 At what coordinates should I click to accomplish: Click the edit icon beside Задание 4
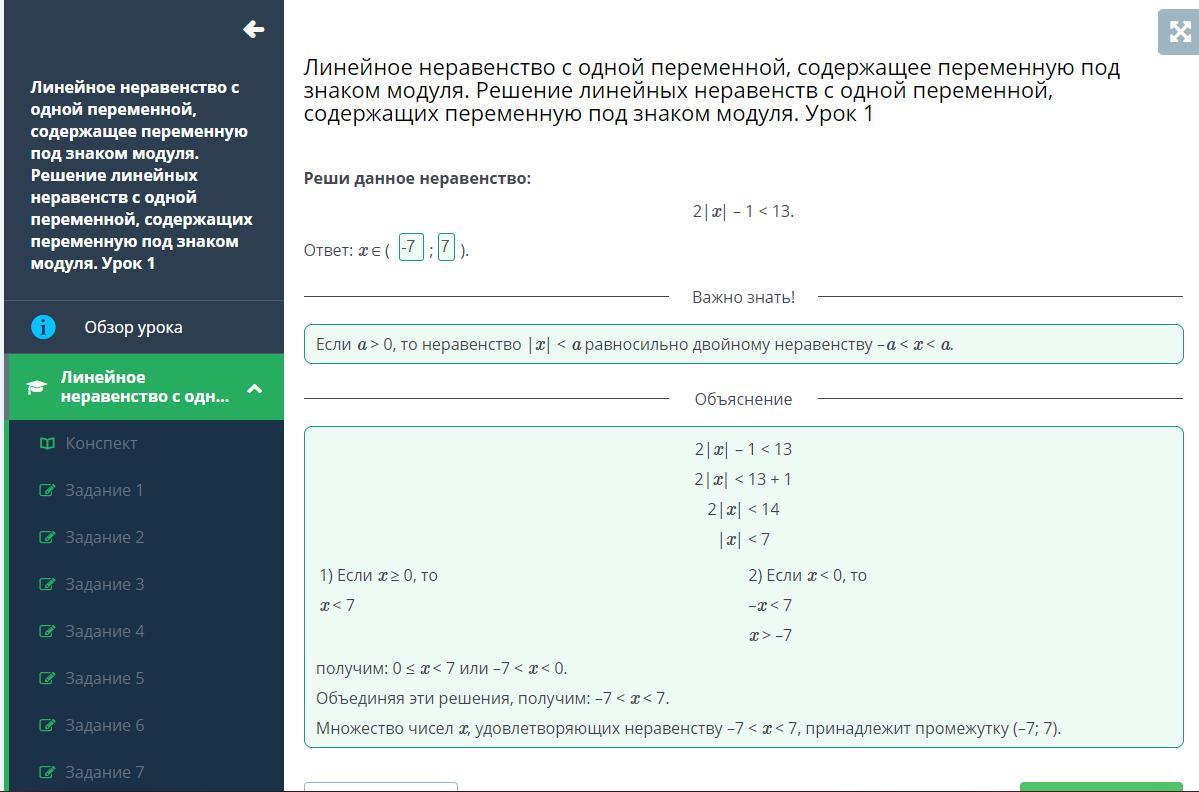point(47,631)
